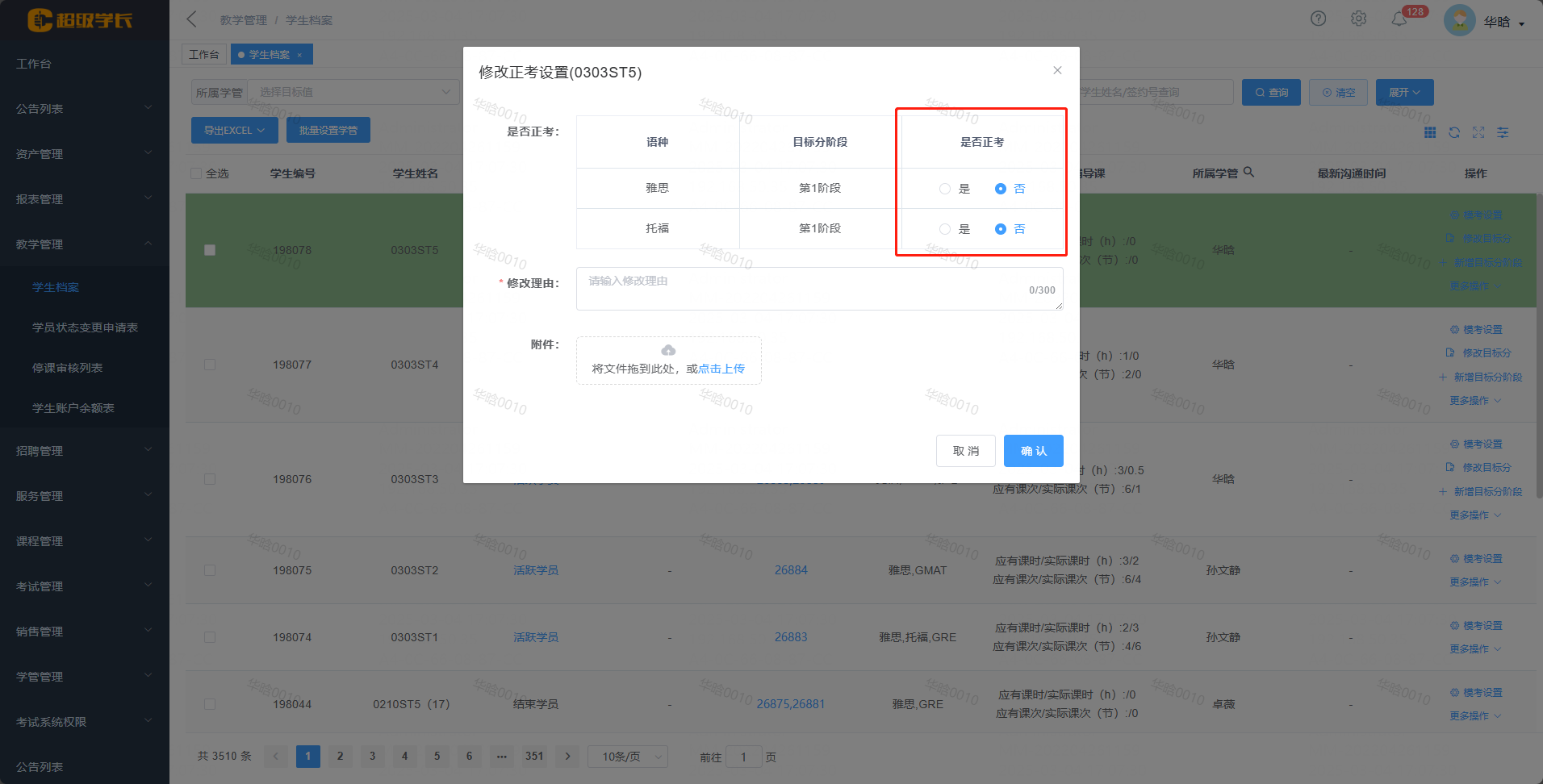1543x784 pixels.
Task: Check the 全选 select-all checkbox
Action: tap(196, 173)
